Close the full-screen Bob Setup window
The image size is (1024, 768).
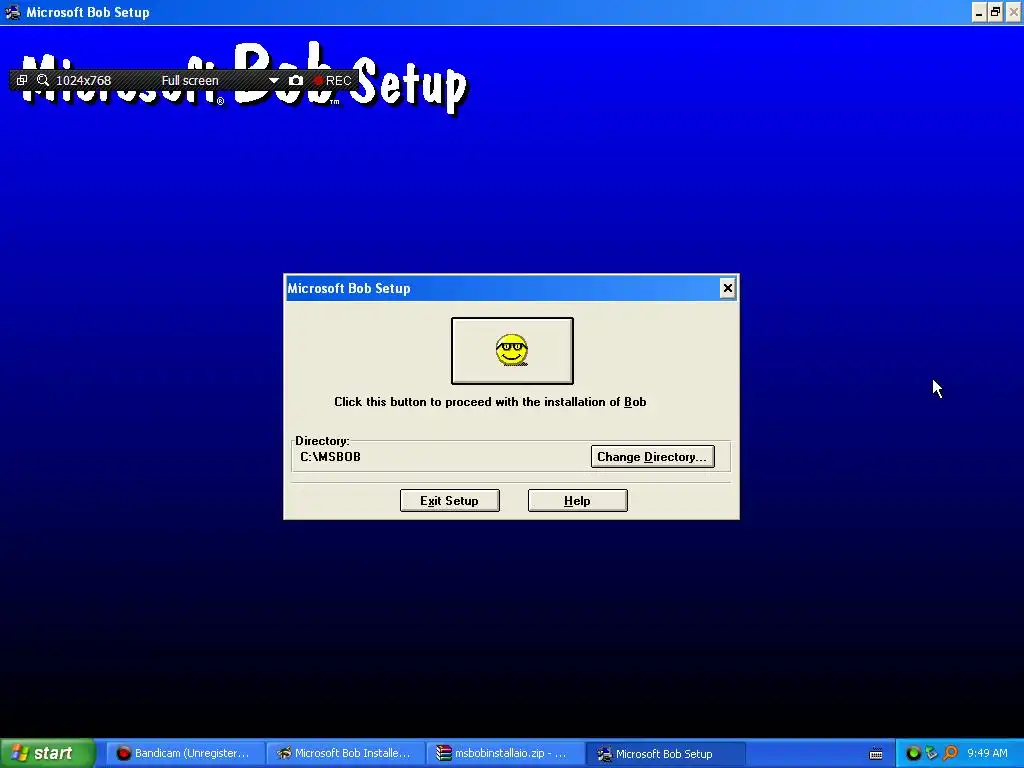[1014, 12]
